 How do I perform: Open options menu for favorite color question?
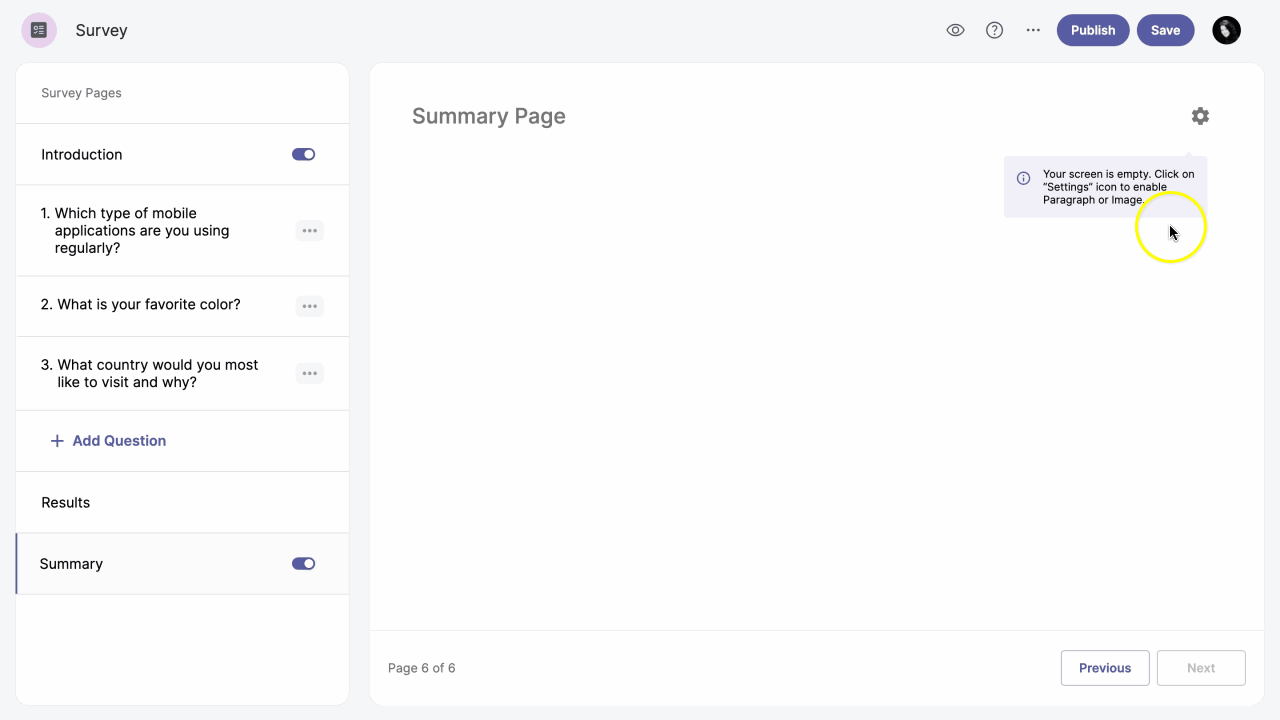point(309,306)
